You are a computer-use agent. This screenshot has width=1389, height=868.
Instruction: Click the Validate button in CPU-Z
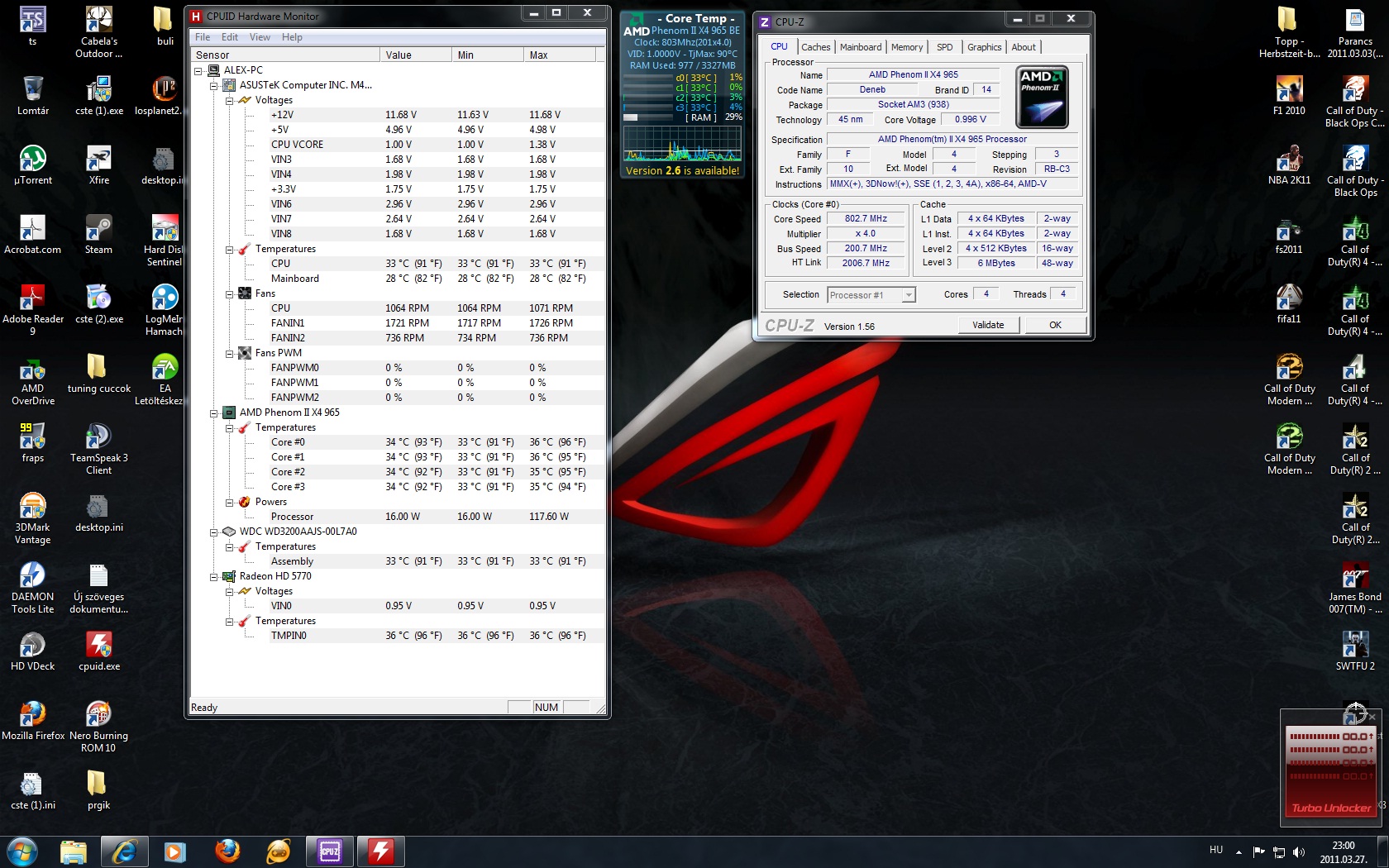[x=988, y=325]
